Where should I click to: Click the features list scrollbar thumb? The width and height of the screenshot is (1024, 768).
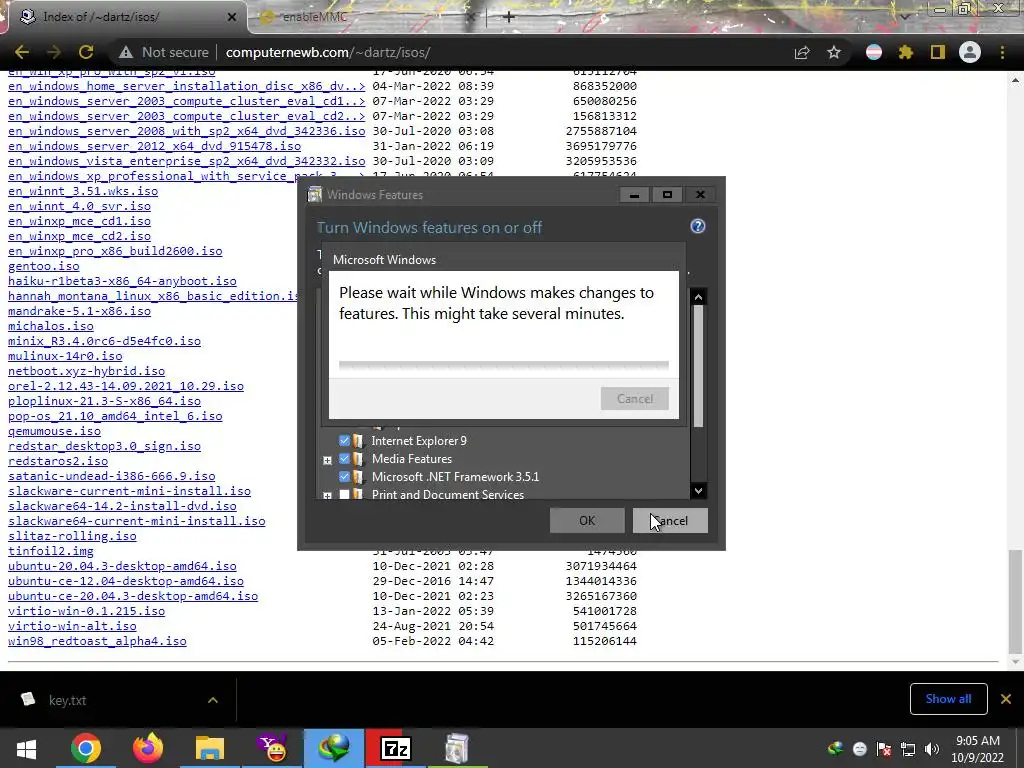[x=698, y=367]
